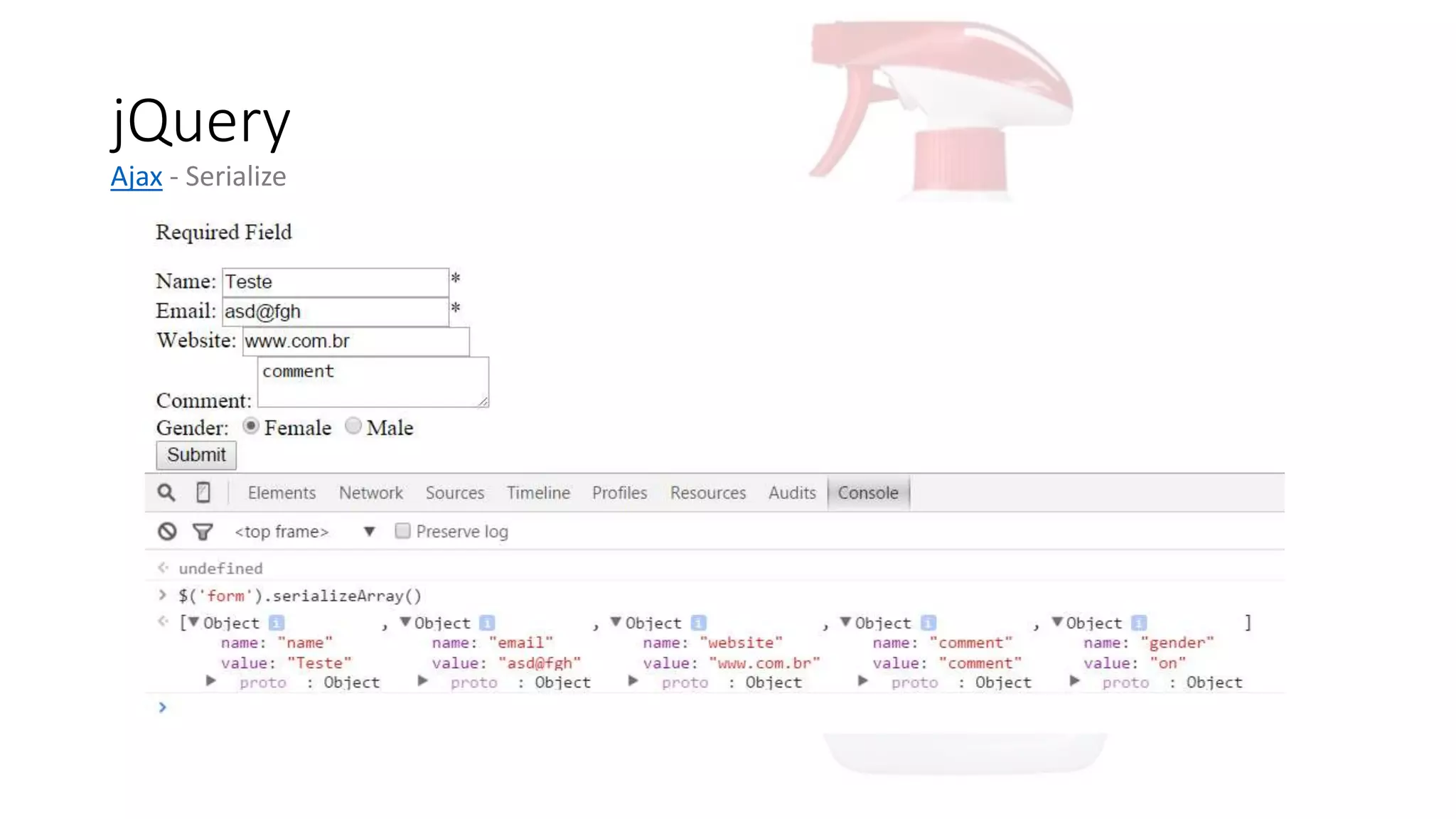1456x819 pixels.
Task: Expand proto under value "Teste"
Action: tap(210, 681)
